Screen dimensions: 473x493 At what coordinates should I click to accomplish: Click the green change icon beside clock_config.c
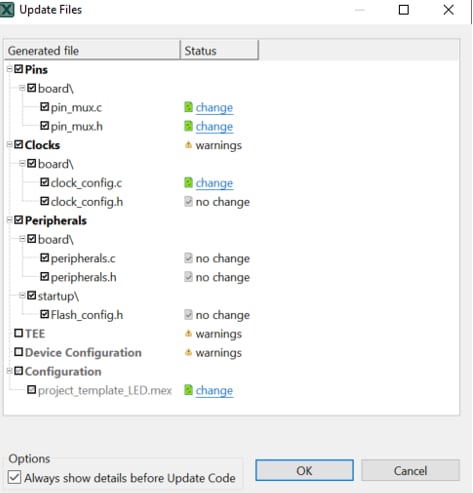pyautogui.click(x=188, y=183)
